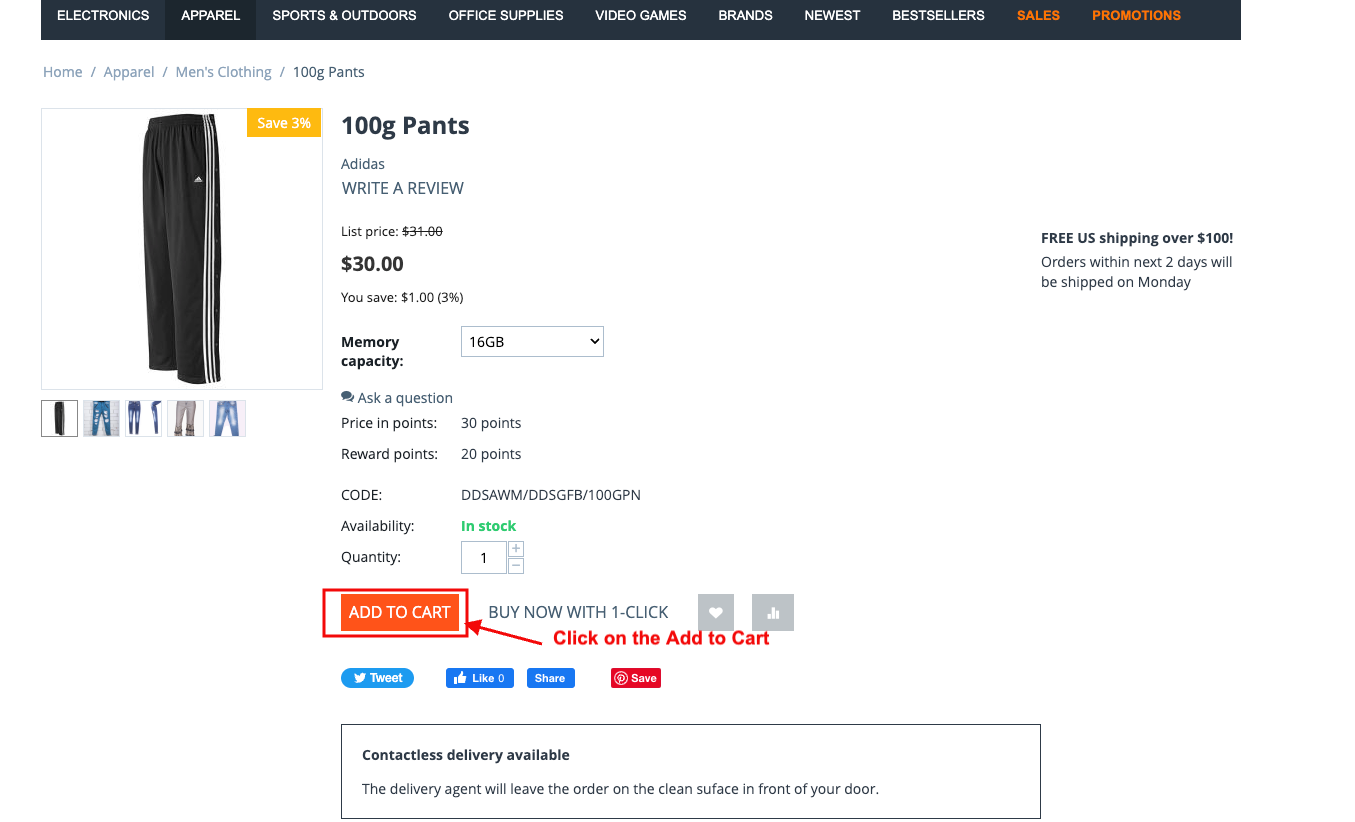
Task: Add item to wishlist with heart icon
Action: tap(716, 612)
